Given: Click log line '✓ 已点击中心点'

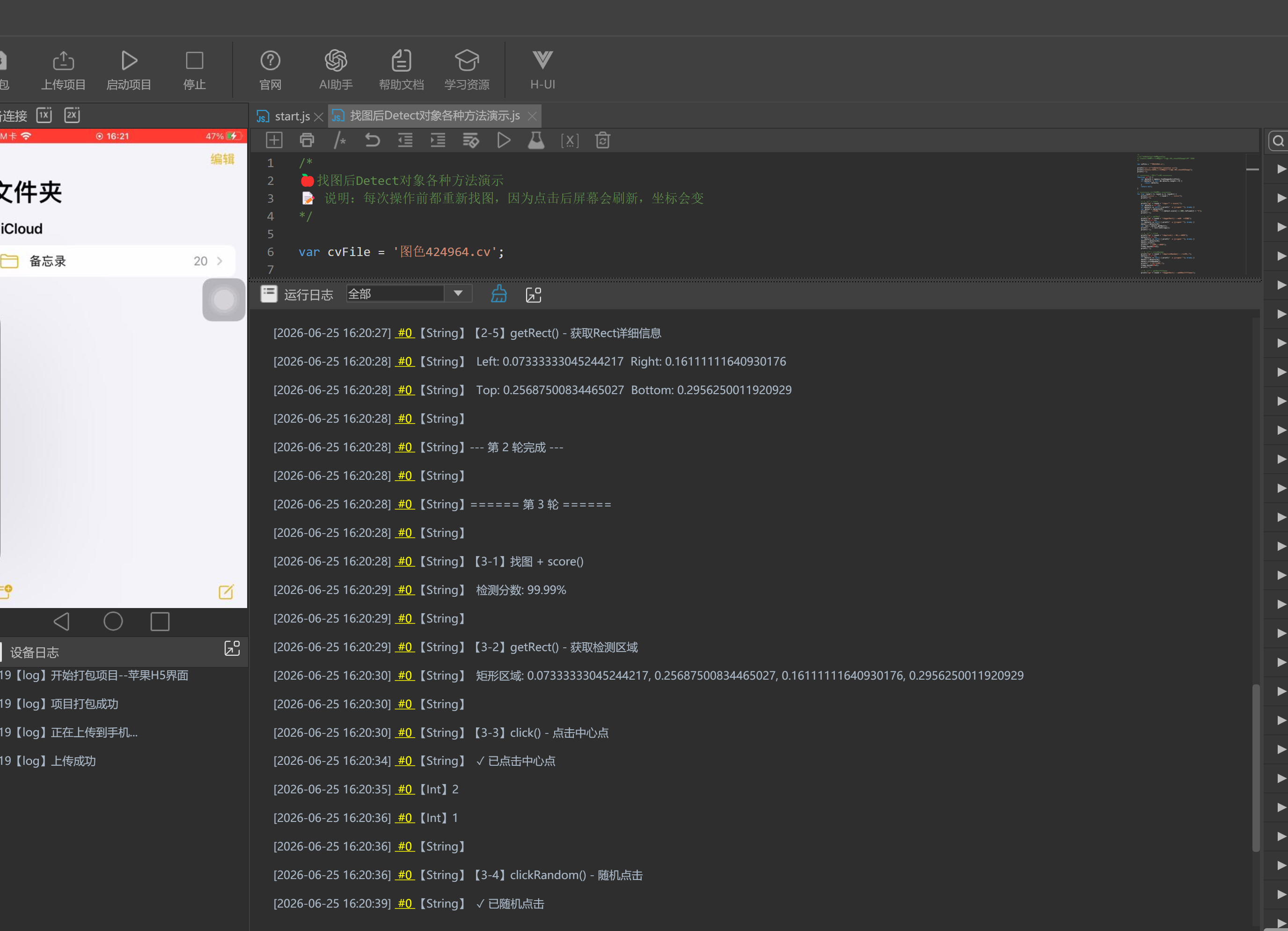Looking at the screenshot, I should point(516,761).
